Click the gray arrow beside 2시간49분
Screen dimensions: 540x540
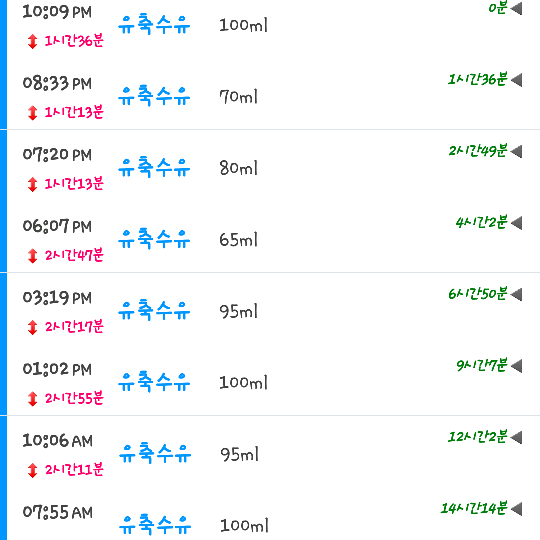pyautogui.click(x=516, y=152)
